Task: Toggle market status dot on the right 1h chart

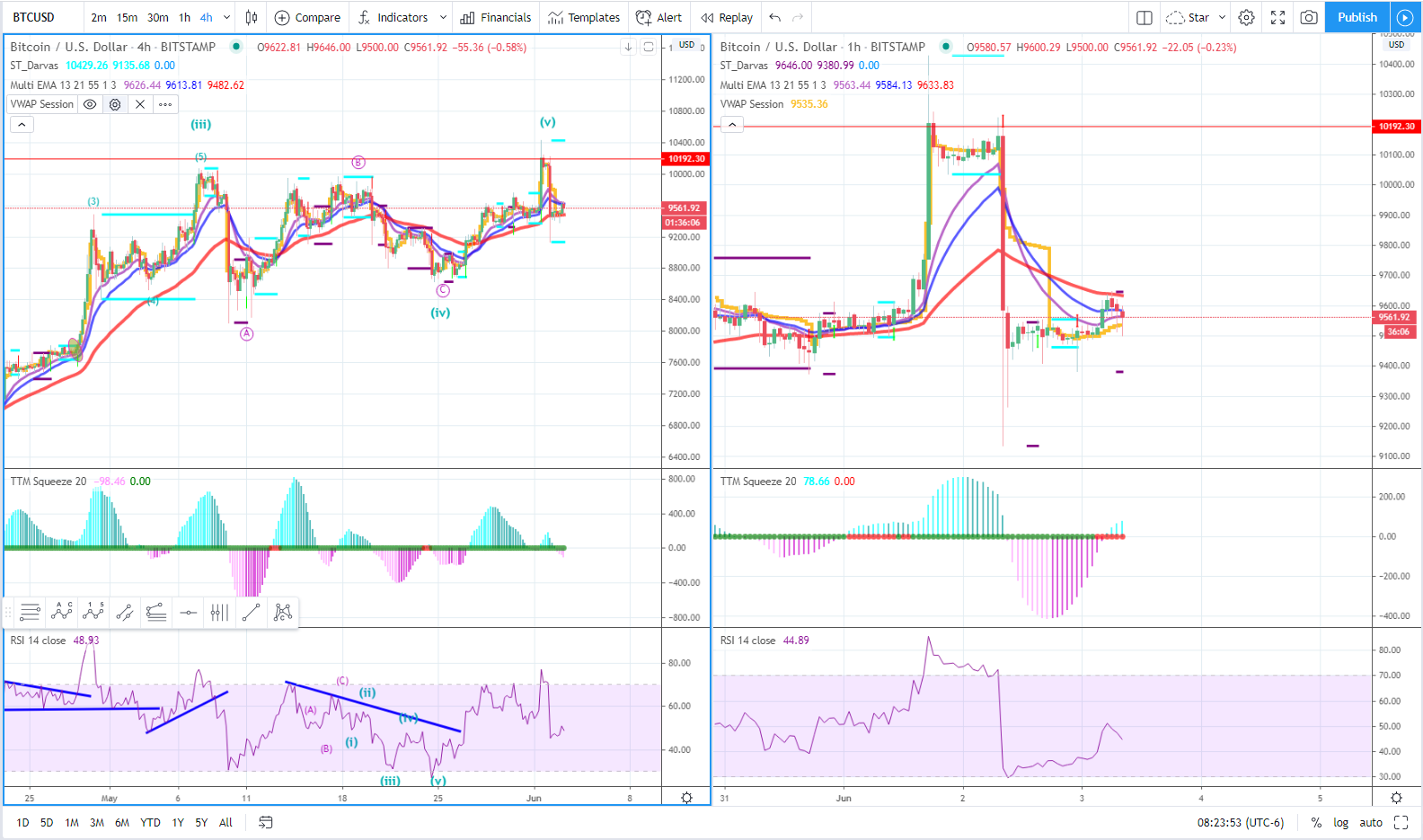Action: point(946,47)
